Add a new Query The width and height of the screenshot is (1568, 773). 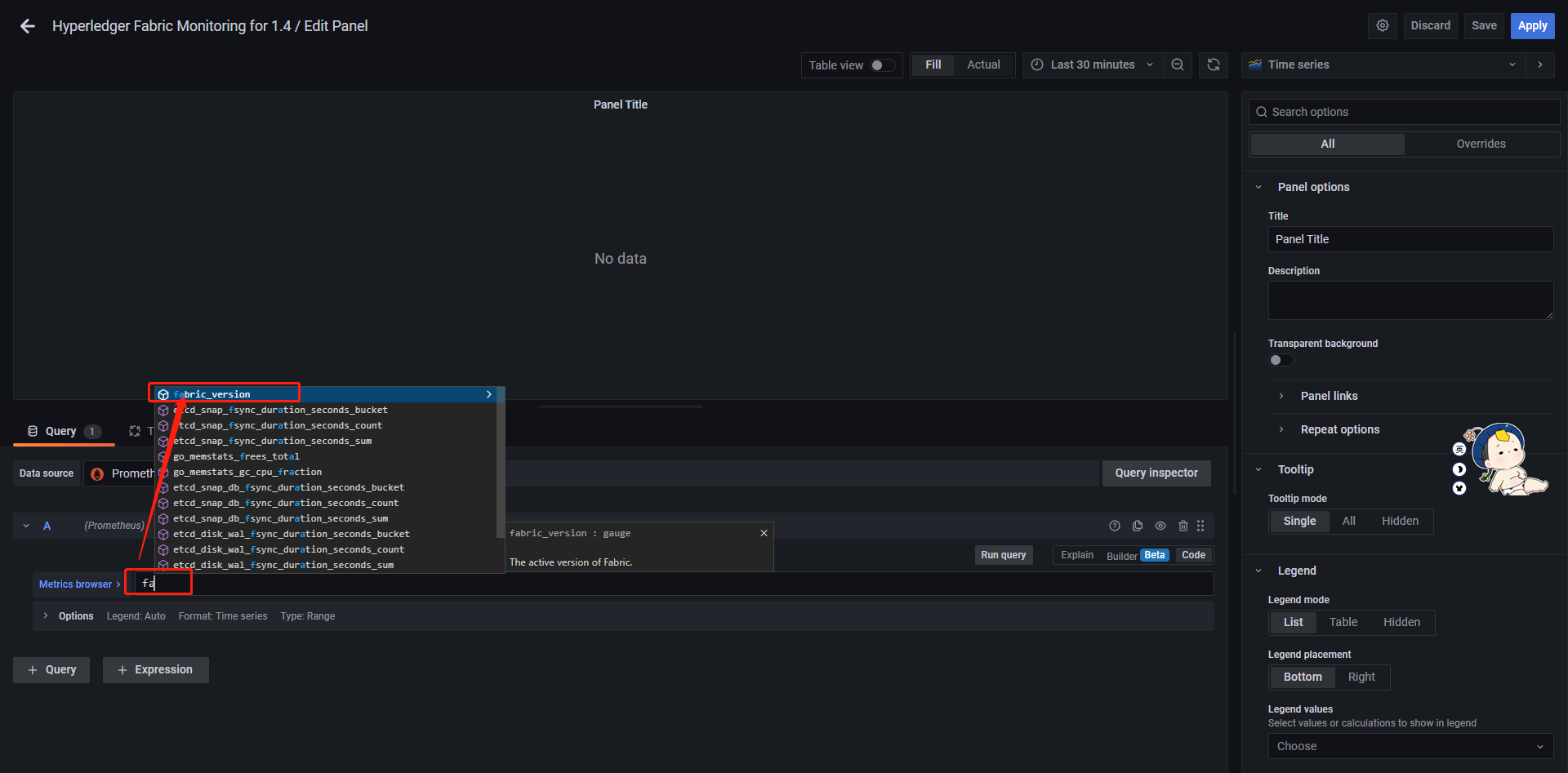point(51,670)
